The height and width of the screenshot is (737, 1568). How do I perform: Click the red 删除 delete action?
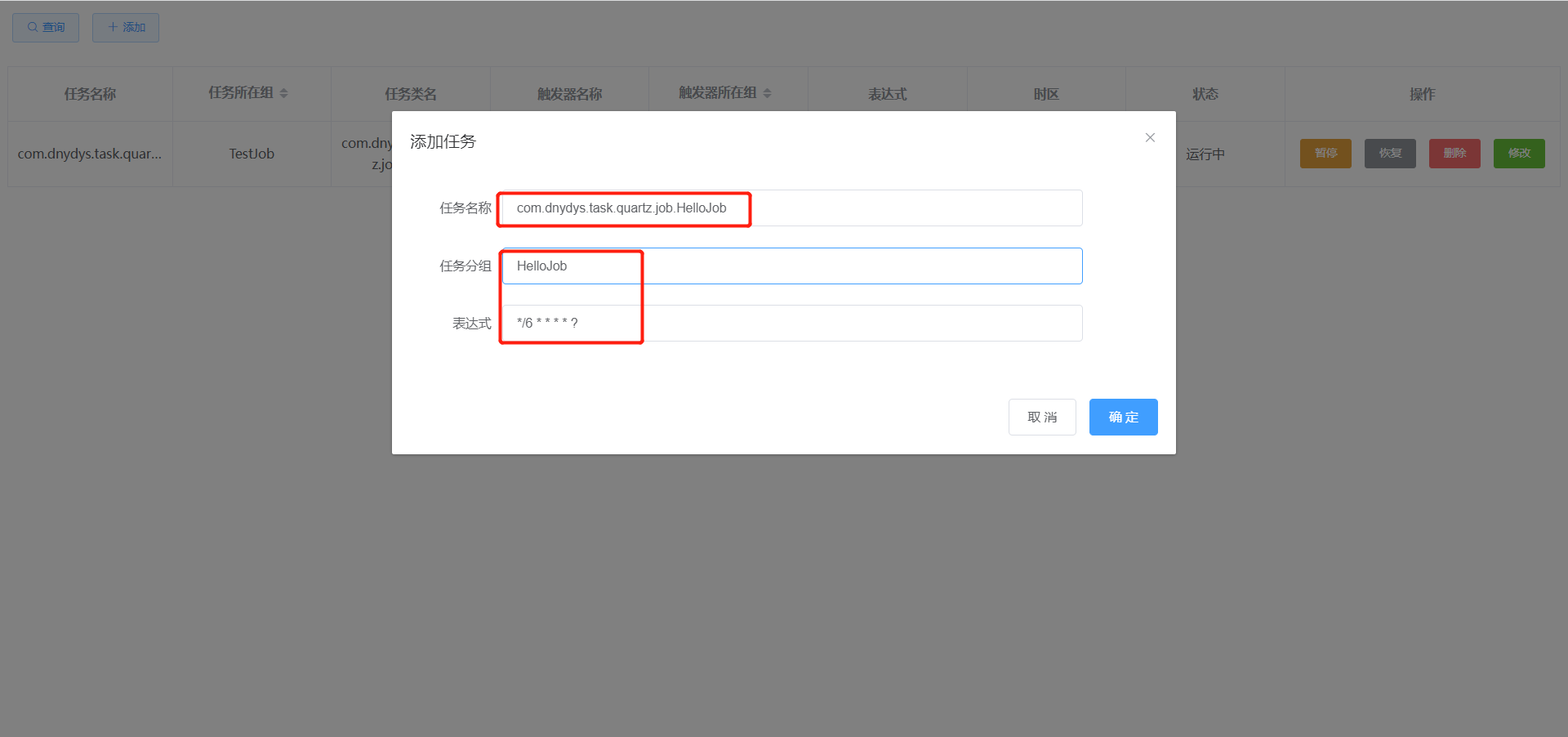[1454, 153]
